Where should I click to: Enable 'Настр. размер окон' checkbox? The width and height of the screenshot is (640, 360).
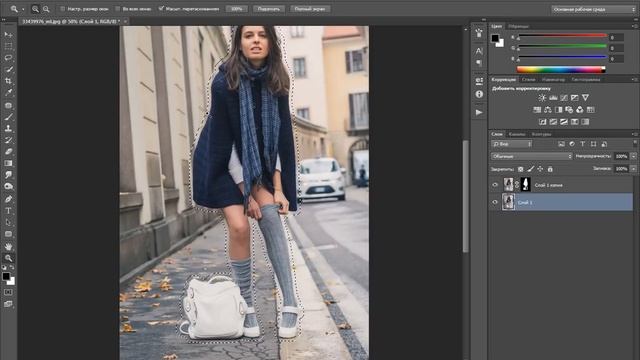[62, 9]
